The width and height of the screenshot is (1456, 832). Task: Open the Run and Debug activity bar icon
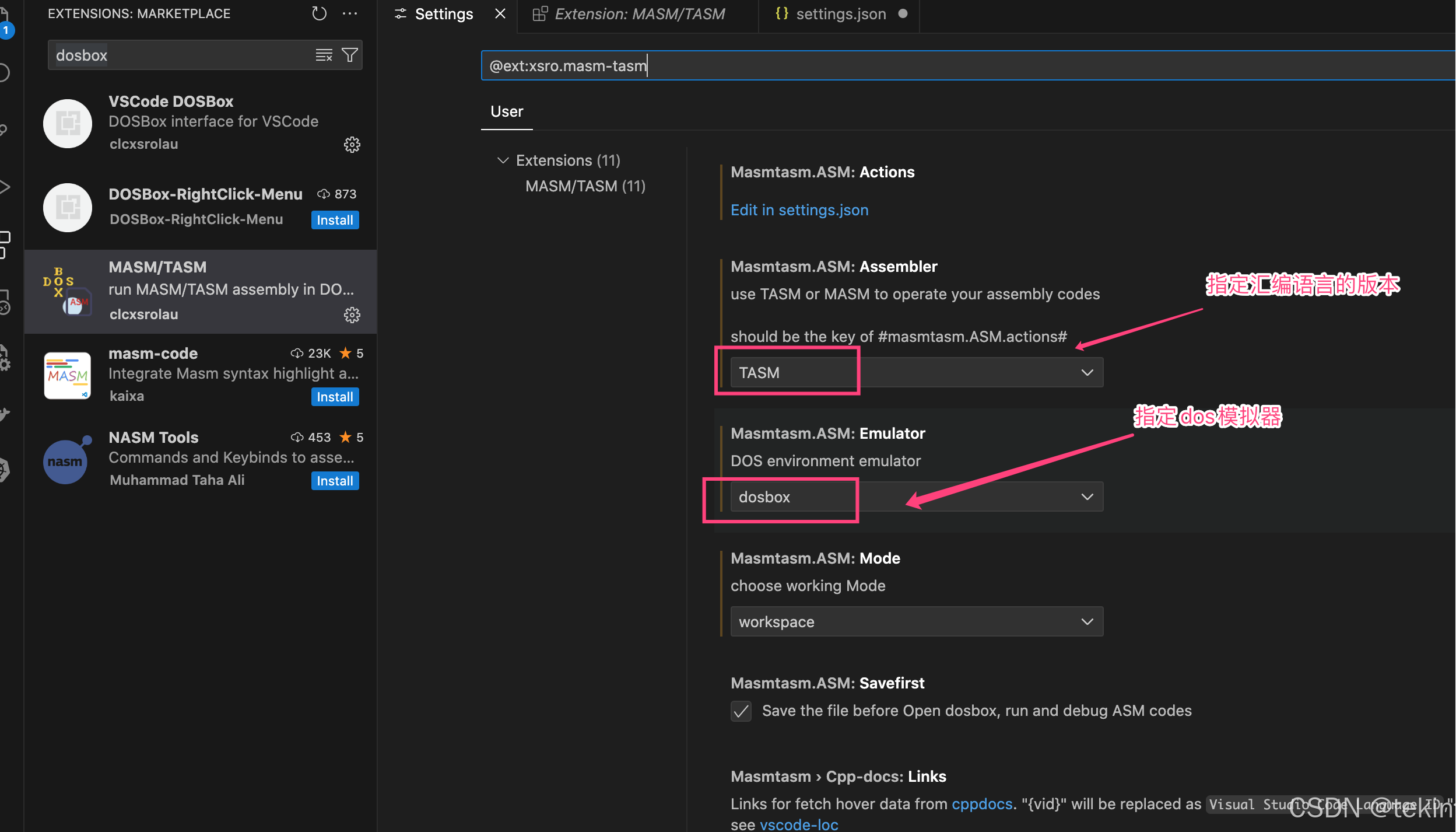(5, 187)
